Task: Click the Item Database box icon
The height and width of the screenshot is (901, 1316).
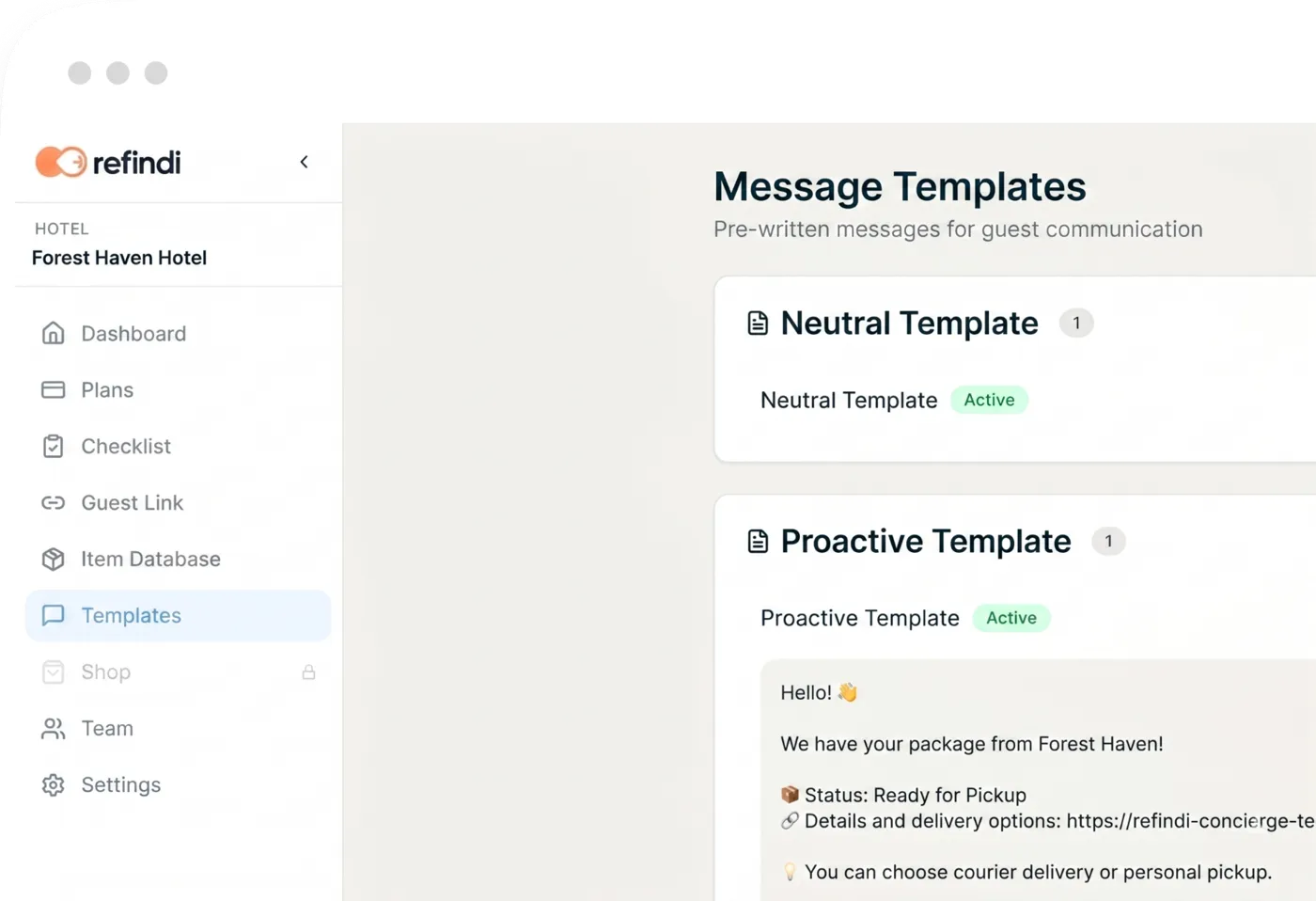Action: pos(54,559)
